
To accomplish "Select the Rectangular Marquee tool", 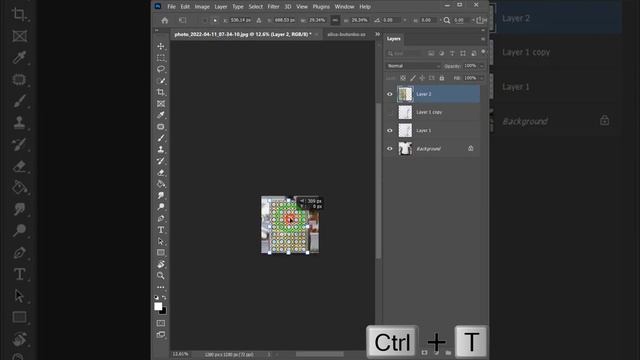I will click(161, 58).
